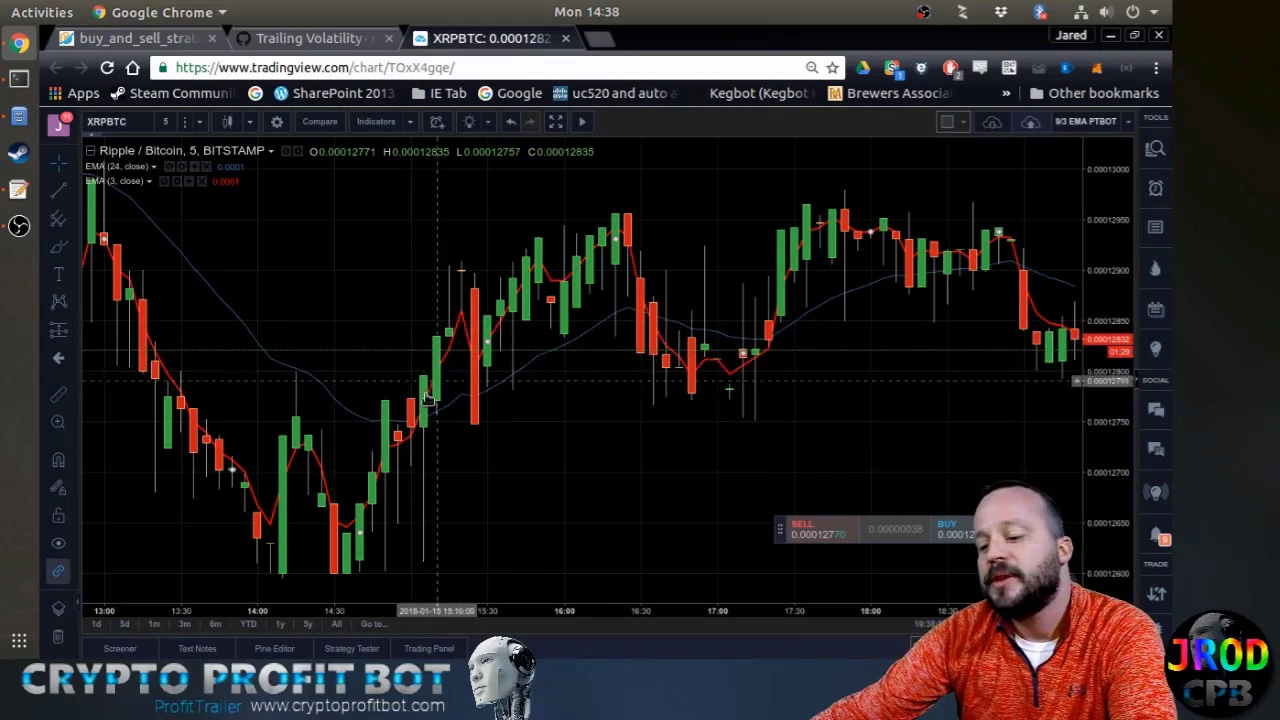Open chat bubbles icon under SOCIAL
Viewport: 1280px width, 720px height.
pyautogui.click(x=1156, y=410)
